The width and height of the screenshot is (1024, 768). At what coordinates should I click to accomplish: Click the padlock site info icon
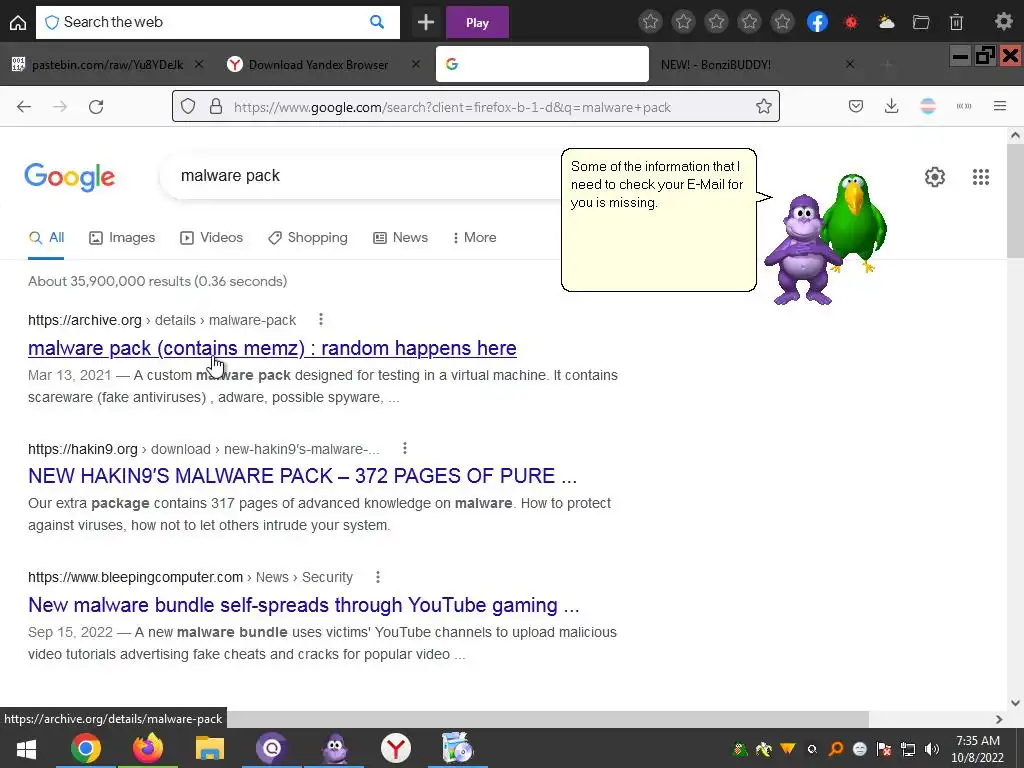pos(216,106)
